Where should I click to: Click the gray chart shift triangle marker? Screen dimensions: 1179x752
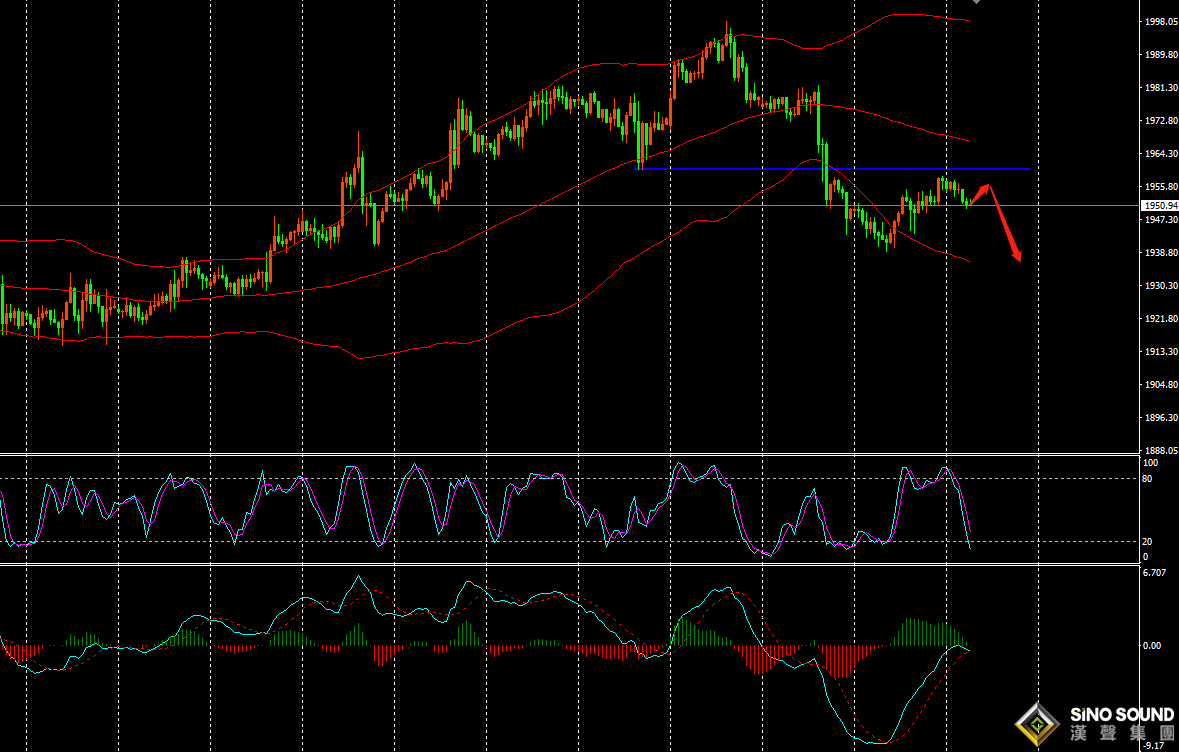(976, 3)
